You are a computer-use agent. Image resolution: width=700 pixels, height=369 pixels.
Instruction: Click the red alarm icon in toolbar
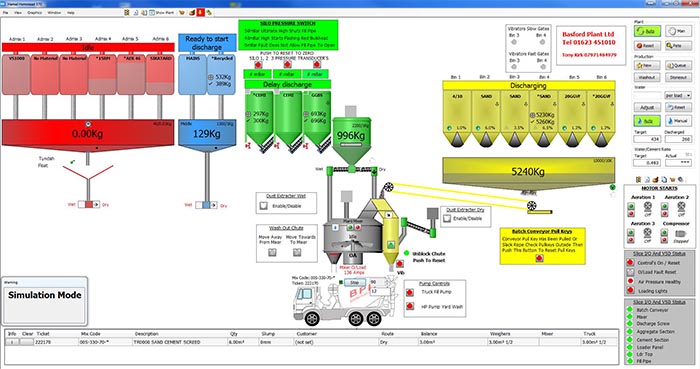(x=200, y=12)
